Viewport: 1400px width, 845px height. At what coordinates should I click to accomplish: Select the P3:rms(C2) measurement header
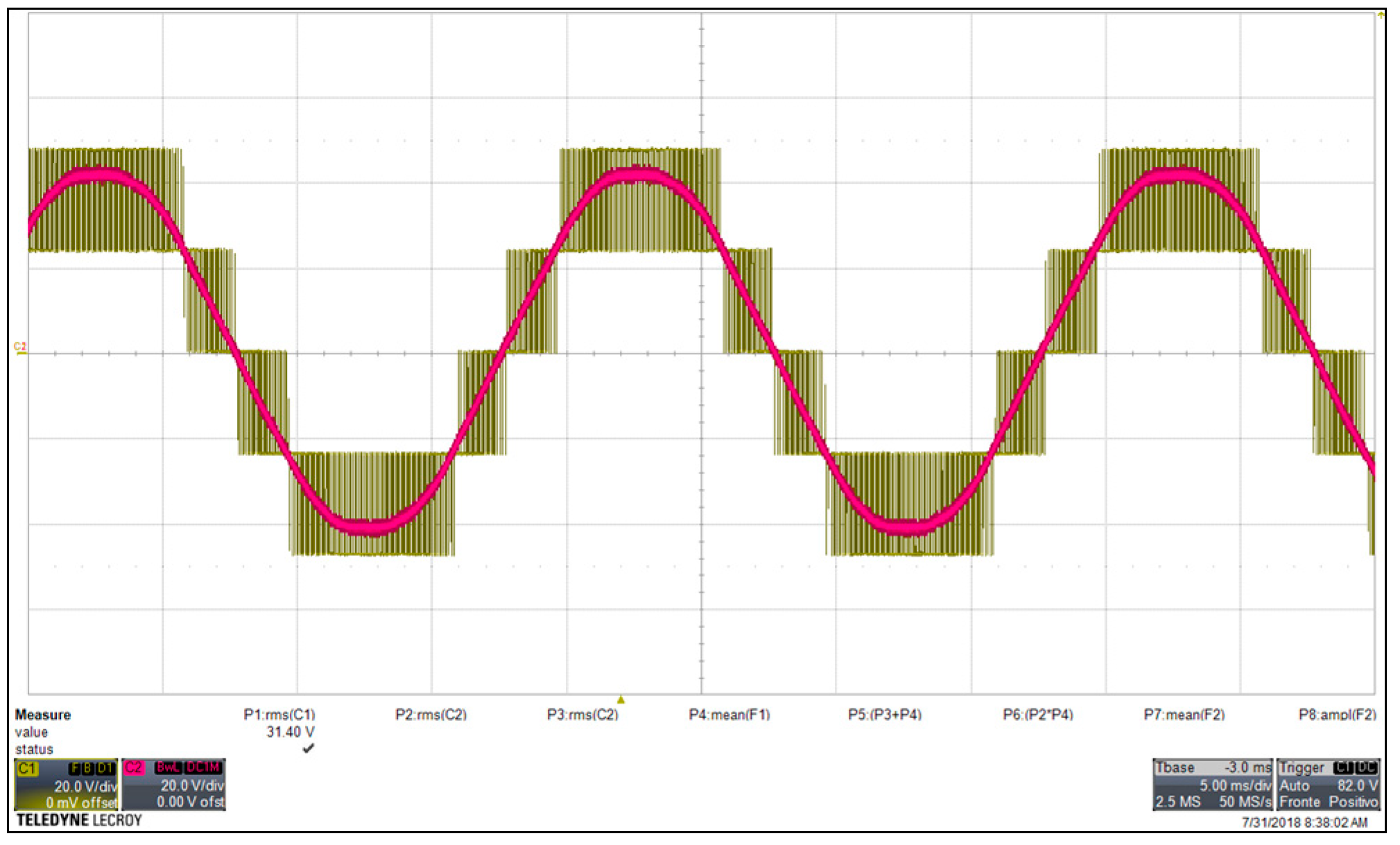[x=582, y=714]
